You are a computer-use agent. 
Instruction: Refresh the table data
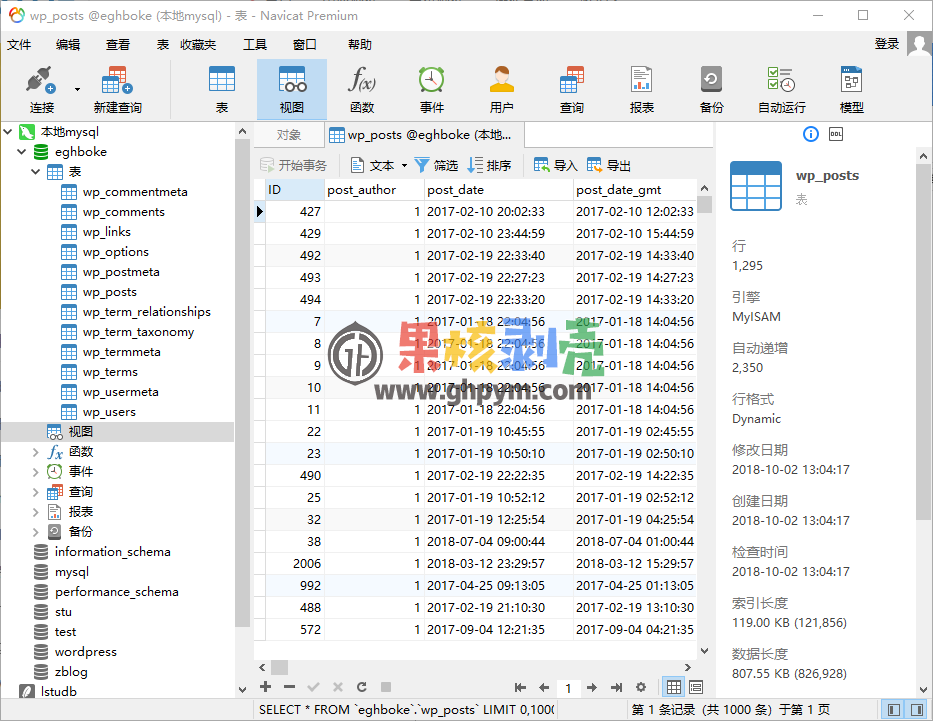pos(362,687)
